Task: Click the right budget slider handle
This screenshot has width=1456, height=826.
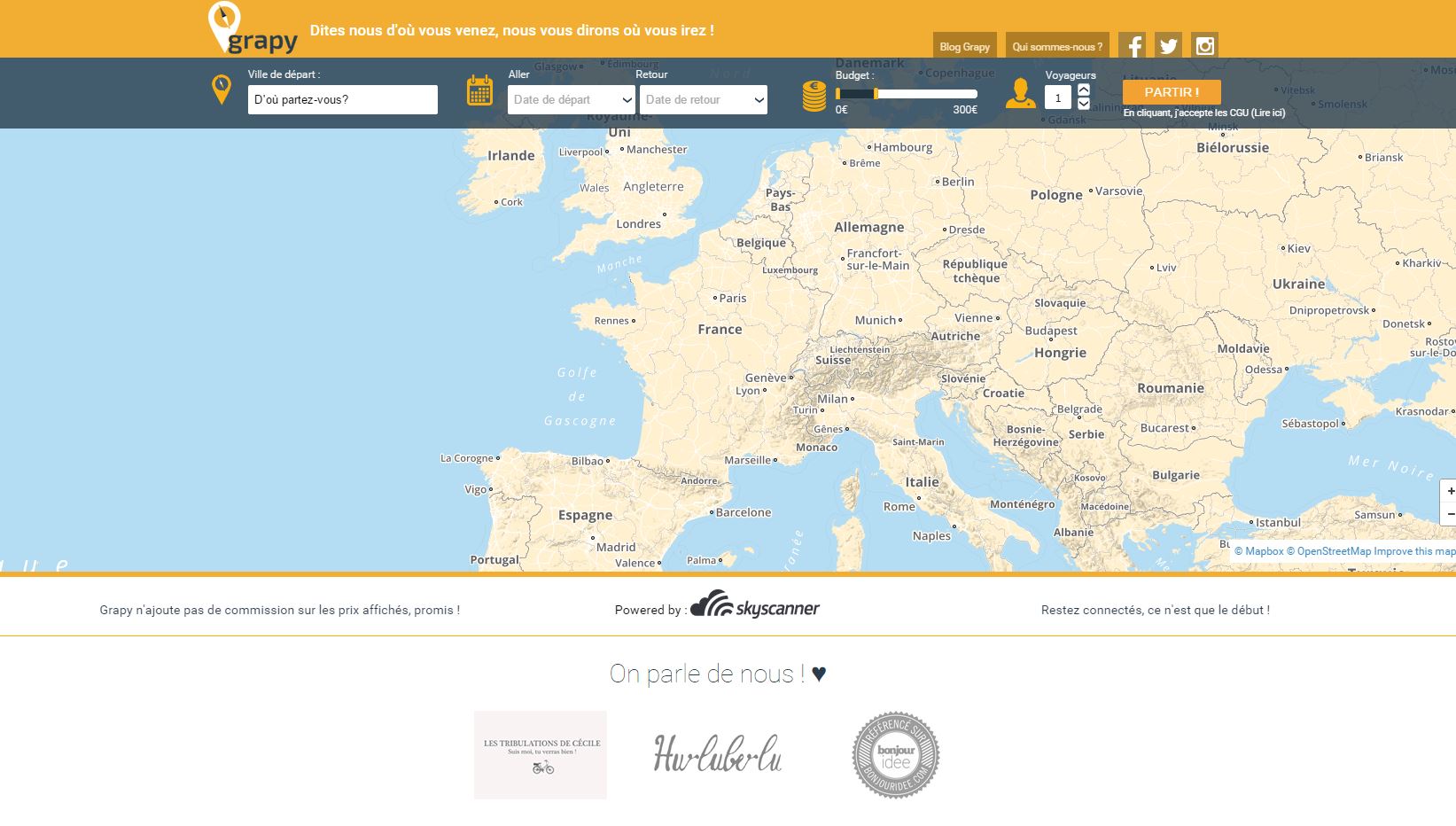Action: (876, 94)
